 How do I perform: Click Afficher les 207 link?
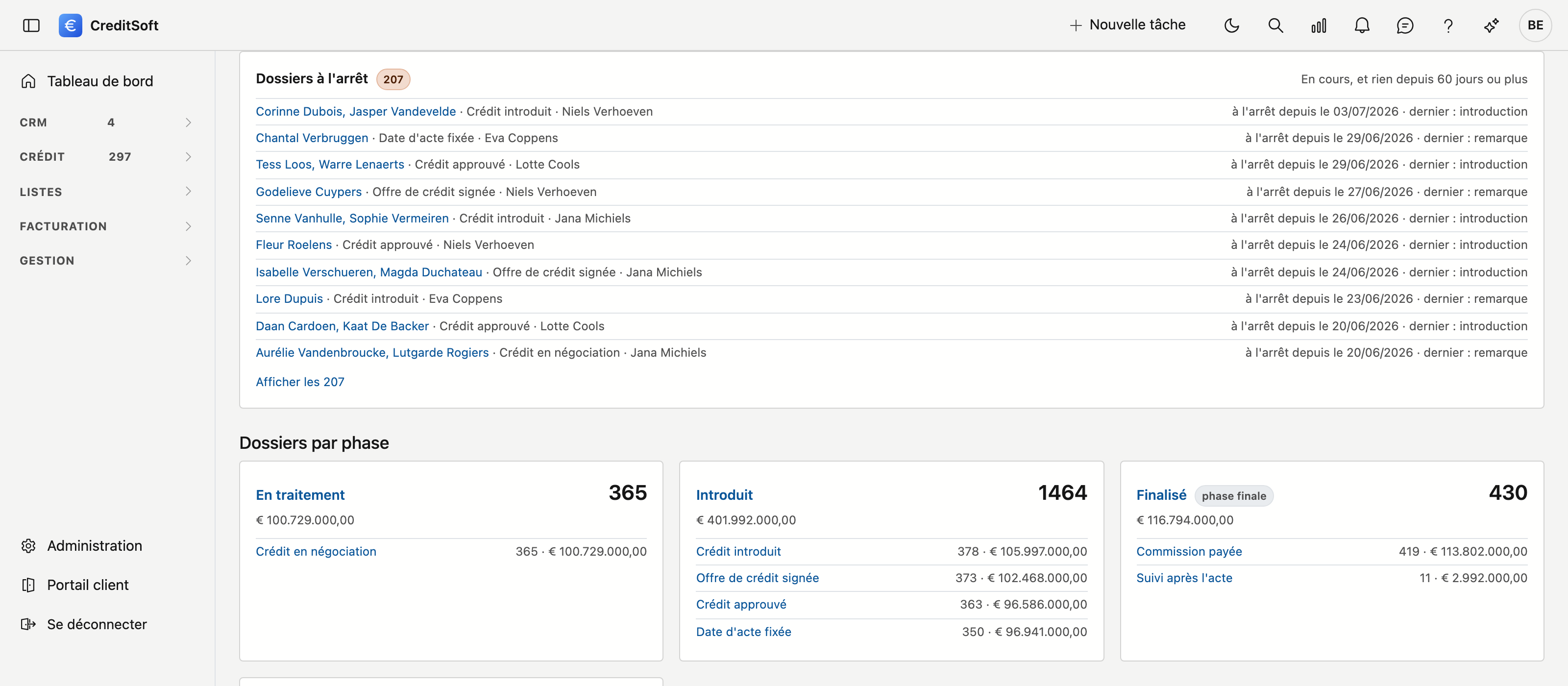pyautogui.click(x=300, y=382)
